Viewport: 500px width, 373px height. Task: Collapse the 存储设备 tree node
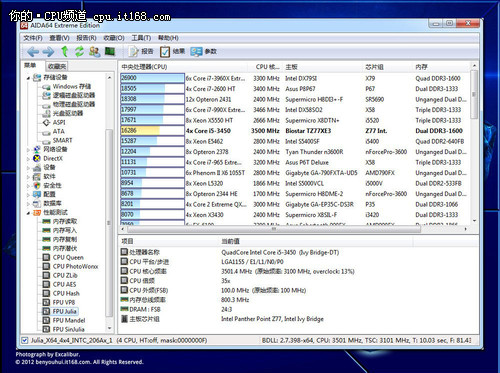(28, 78)
